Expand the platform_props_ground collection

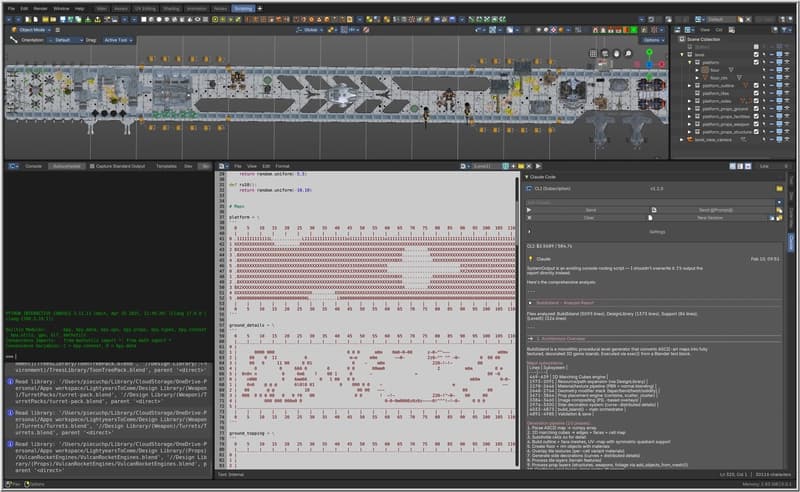tap(689, 109)
